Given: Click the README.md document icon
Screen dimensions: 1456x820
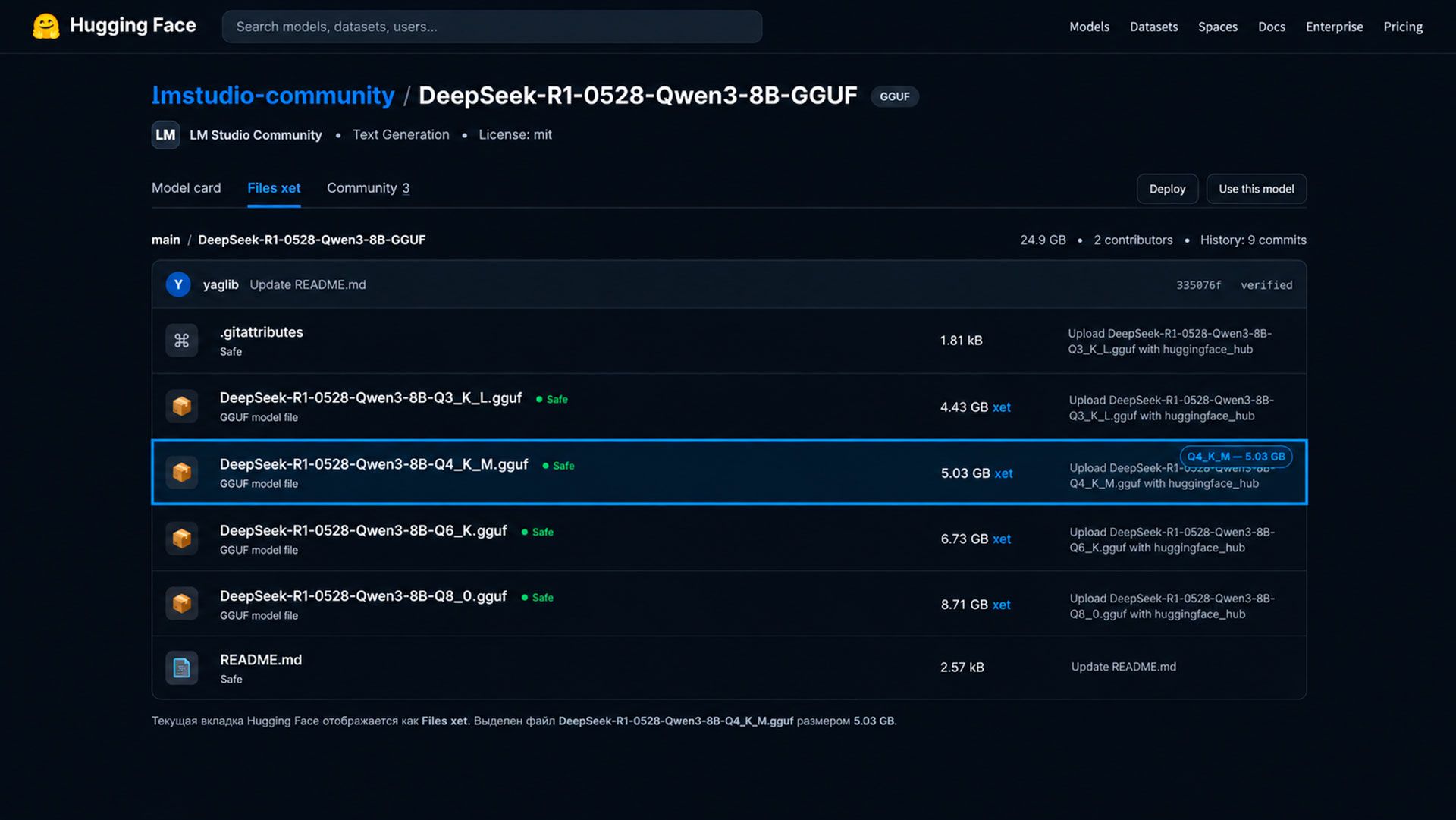Looking at the screenshot, I should coord(182,668).
